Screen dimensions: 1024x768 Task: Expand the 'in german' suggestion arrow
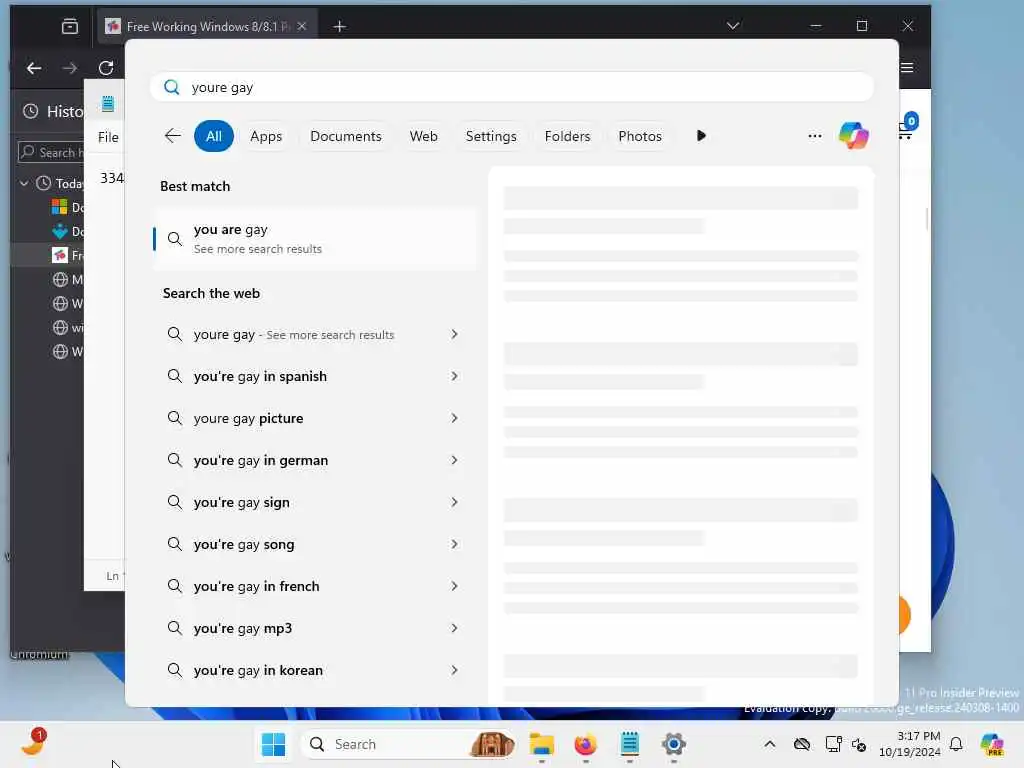(x=455, y=460)
